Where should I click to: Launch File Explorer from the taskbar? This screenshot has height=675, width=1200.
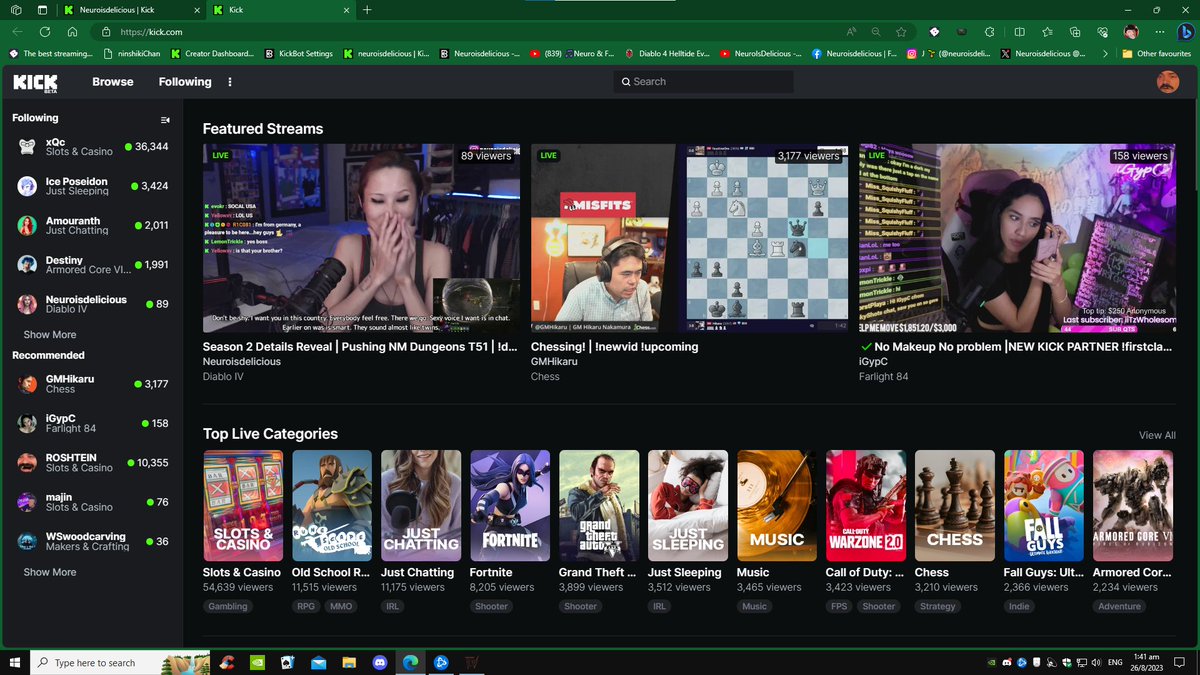click(x=349, y=662)
